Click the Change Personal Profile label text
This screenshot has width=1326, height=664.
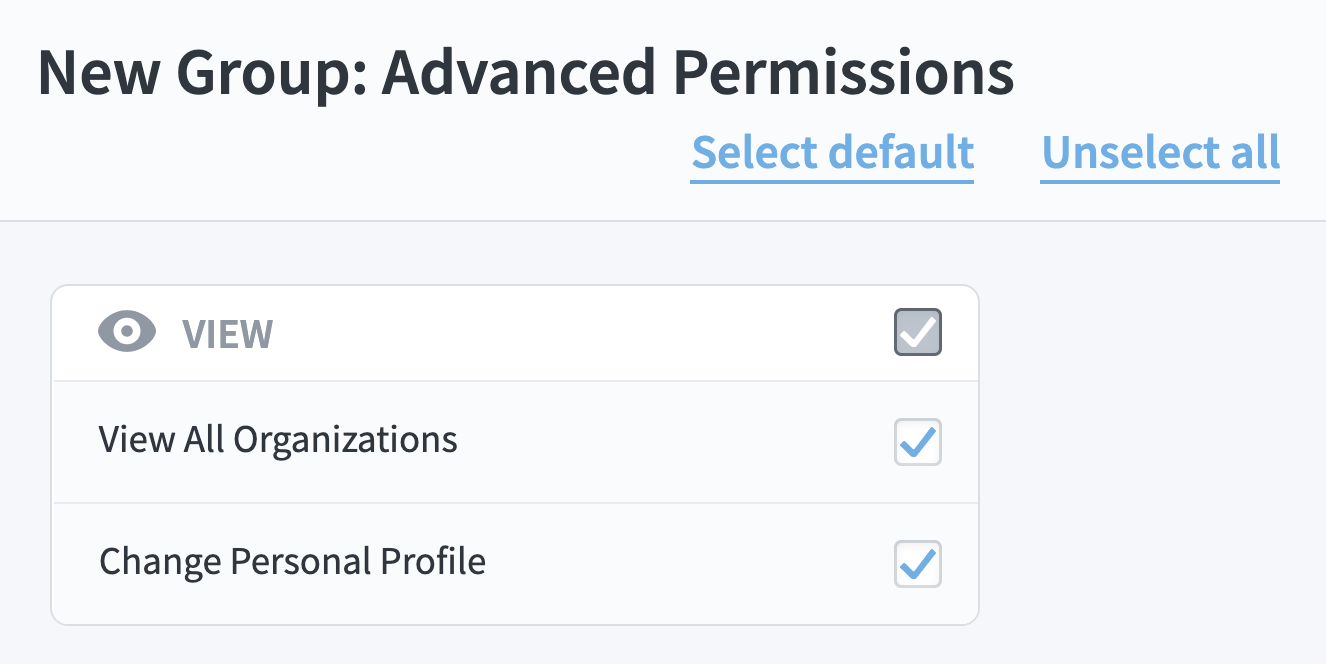pos(292,561)
